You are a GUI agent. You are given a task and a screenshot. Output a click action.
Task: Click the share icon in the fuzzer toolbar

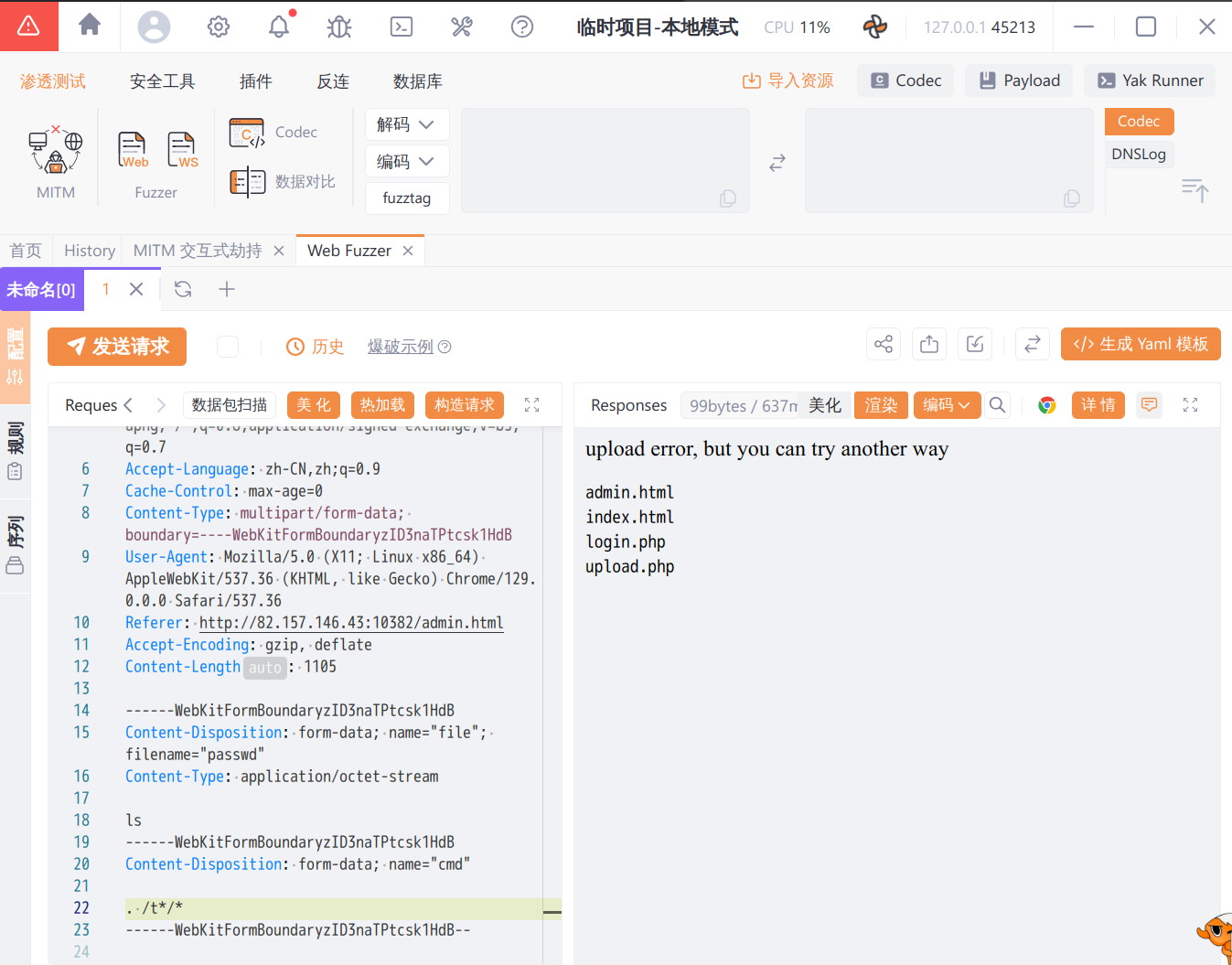coord(884,344)
